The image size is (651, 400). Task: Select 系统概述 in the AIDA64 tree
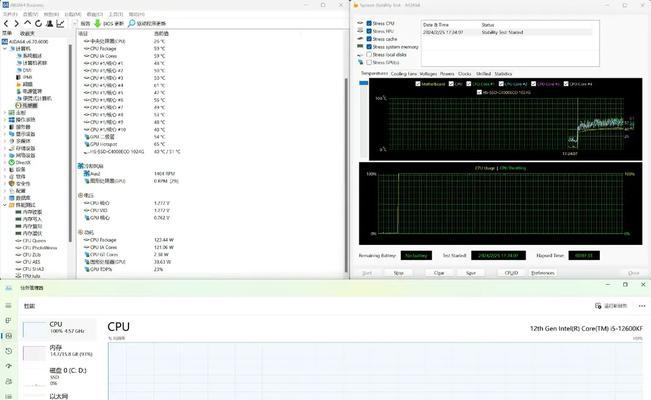point(29,56)
